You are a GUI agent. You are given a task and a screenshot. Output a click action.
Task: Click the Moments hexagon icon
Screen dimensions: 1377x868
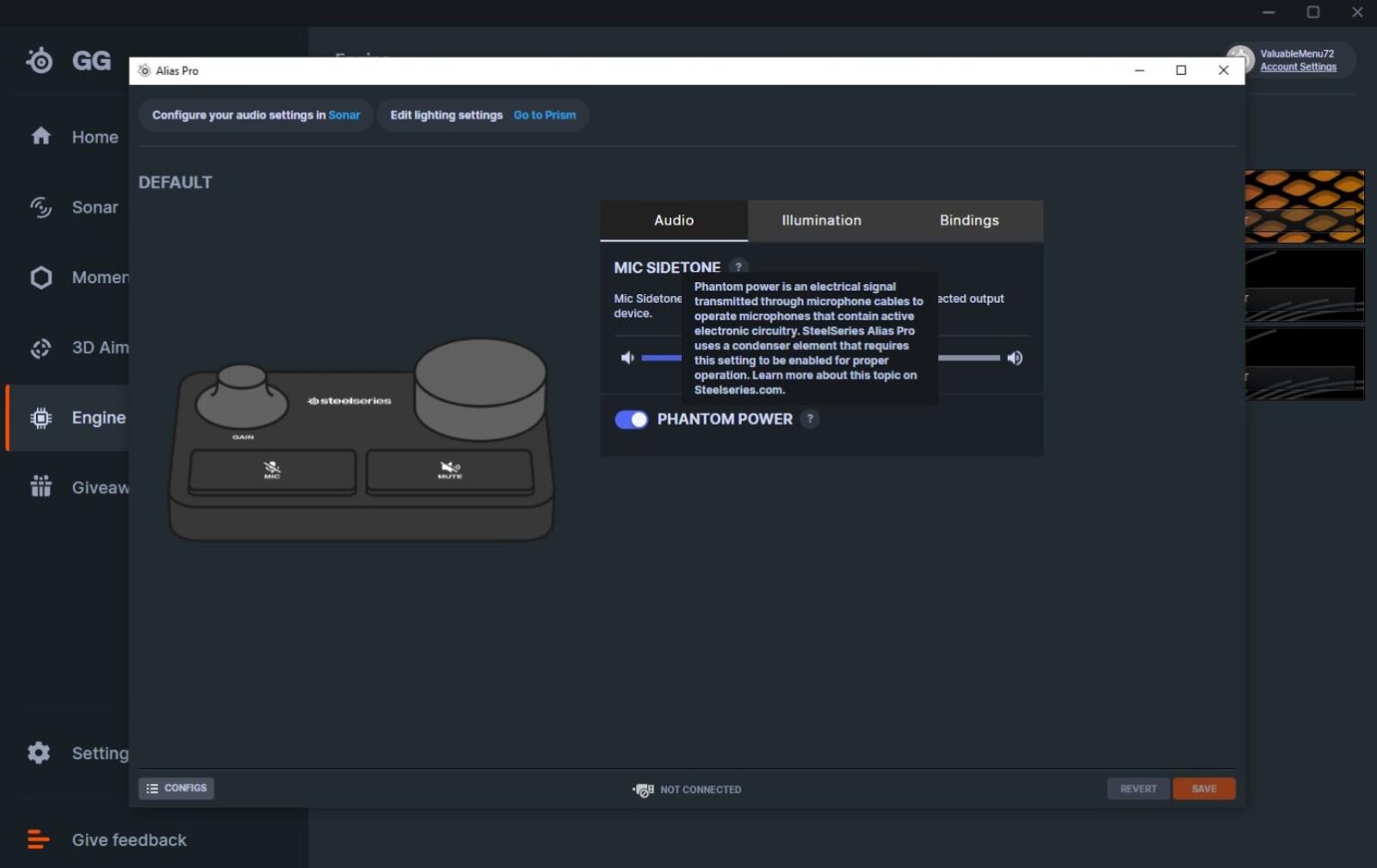pyautogui.click(x=40, y=278)
